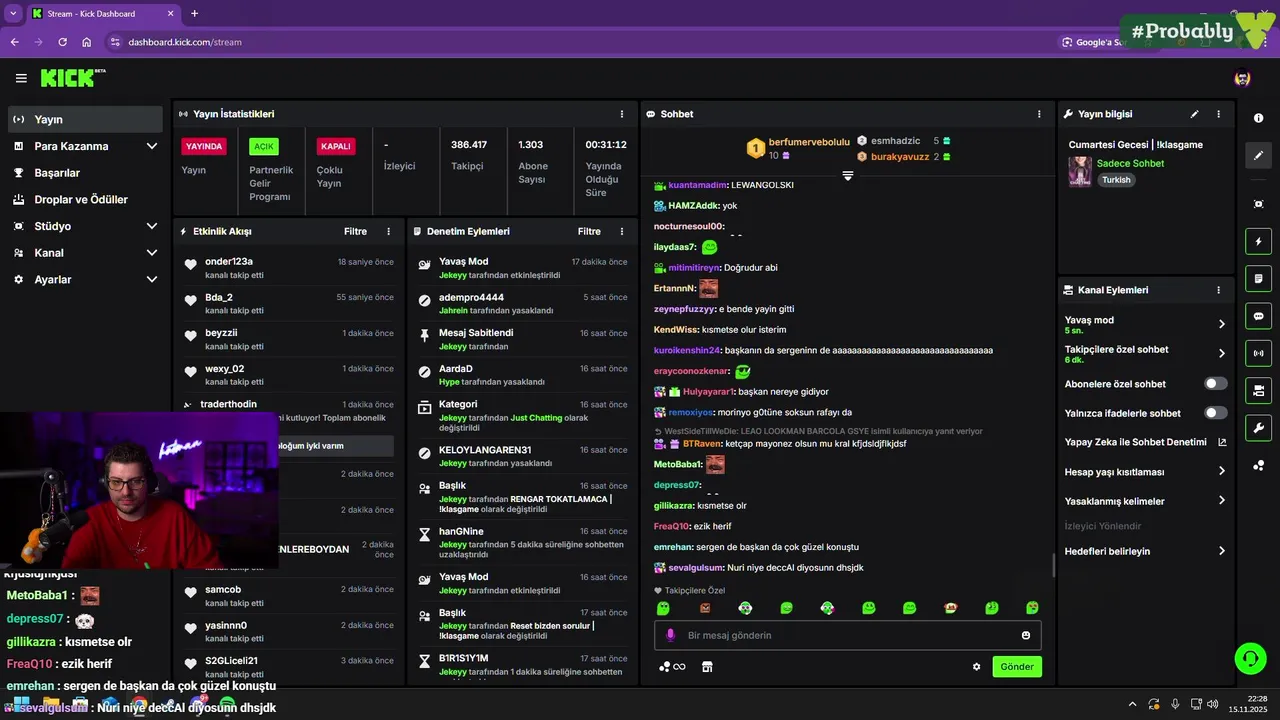Viewport: 1280px width, 720px height.
Task: Toggle the wrench stream info widget icon
Action: click(x=1258, y=427)
